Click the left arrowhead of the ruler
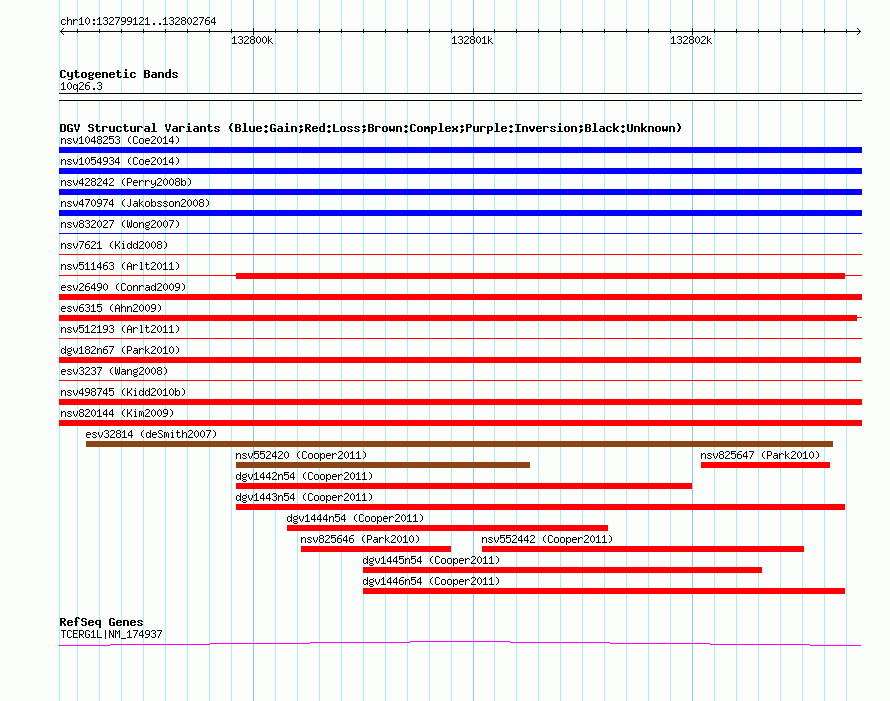 coord(62,32)
